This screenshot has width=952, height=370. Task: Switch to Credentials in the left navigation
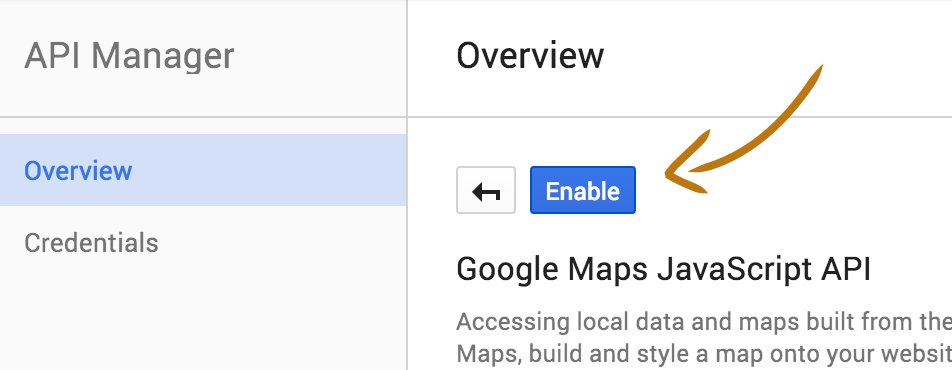91,242
